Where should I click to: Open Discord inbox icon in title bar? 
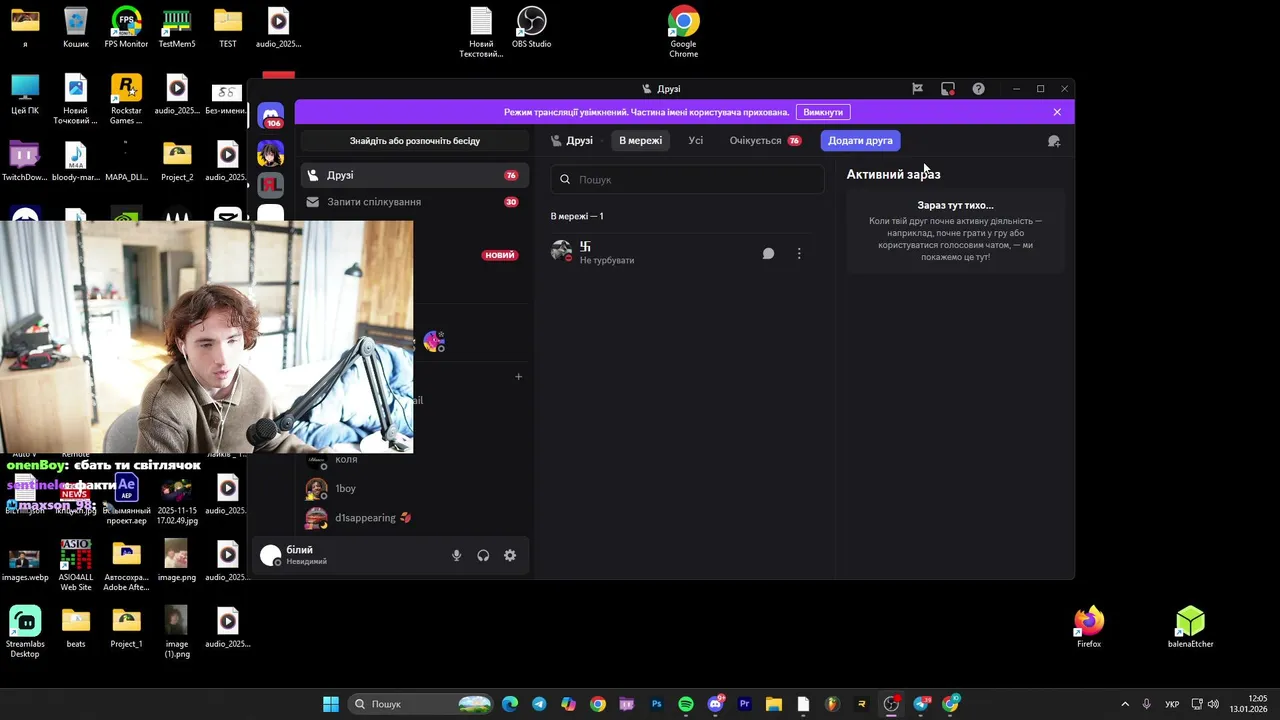coord(948,89)
